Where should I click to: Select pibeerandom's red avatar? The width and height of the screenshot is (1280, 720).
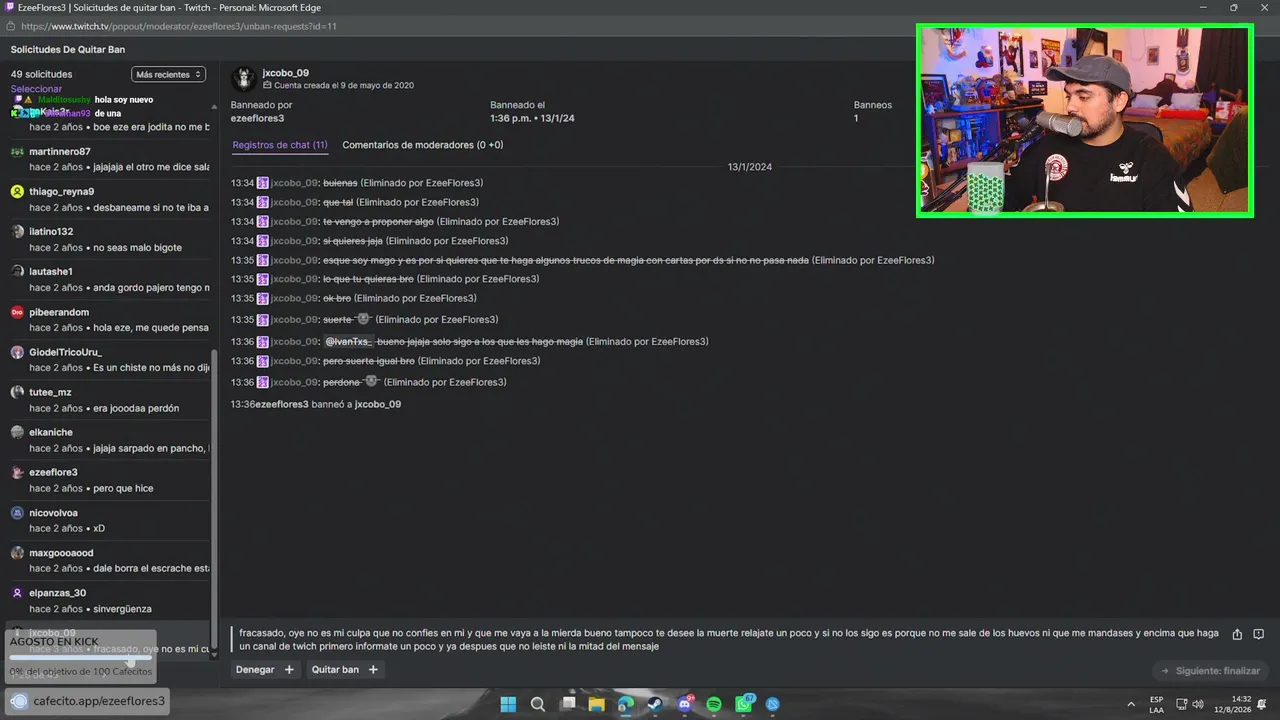17,312
